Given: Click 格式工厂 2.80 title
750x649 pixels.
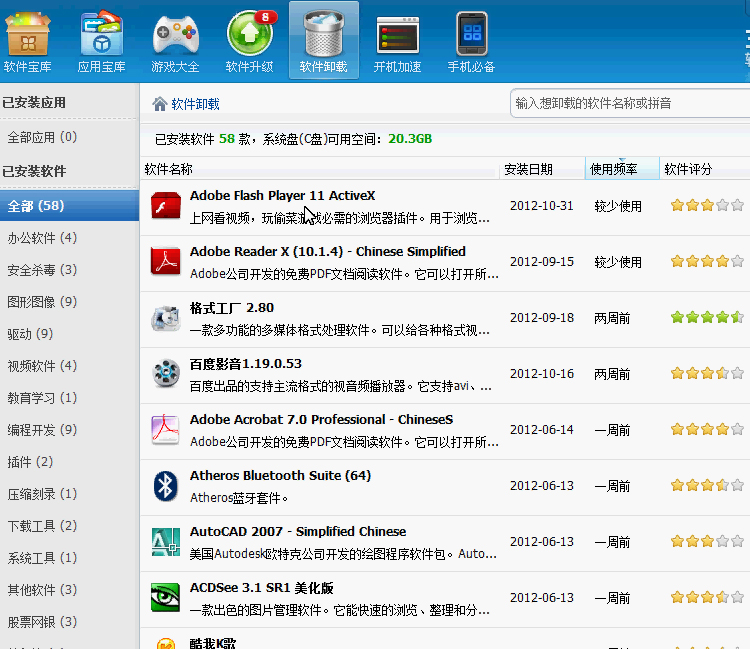Looking at the screenshot, I should pyautogui.click(x=232, y=308).
